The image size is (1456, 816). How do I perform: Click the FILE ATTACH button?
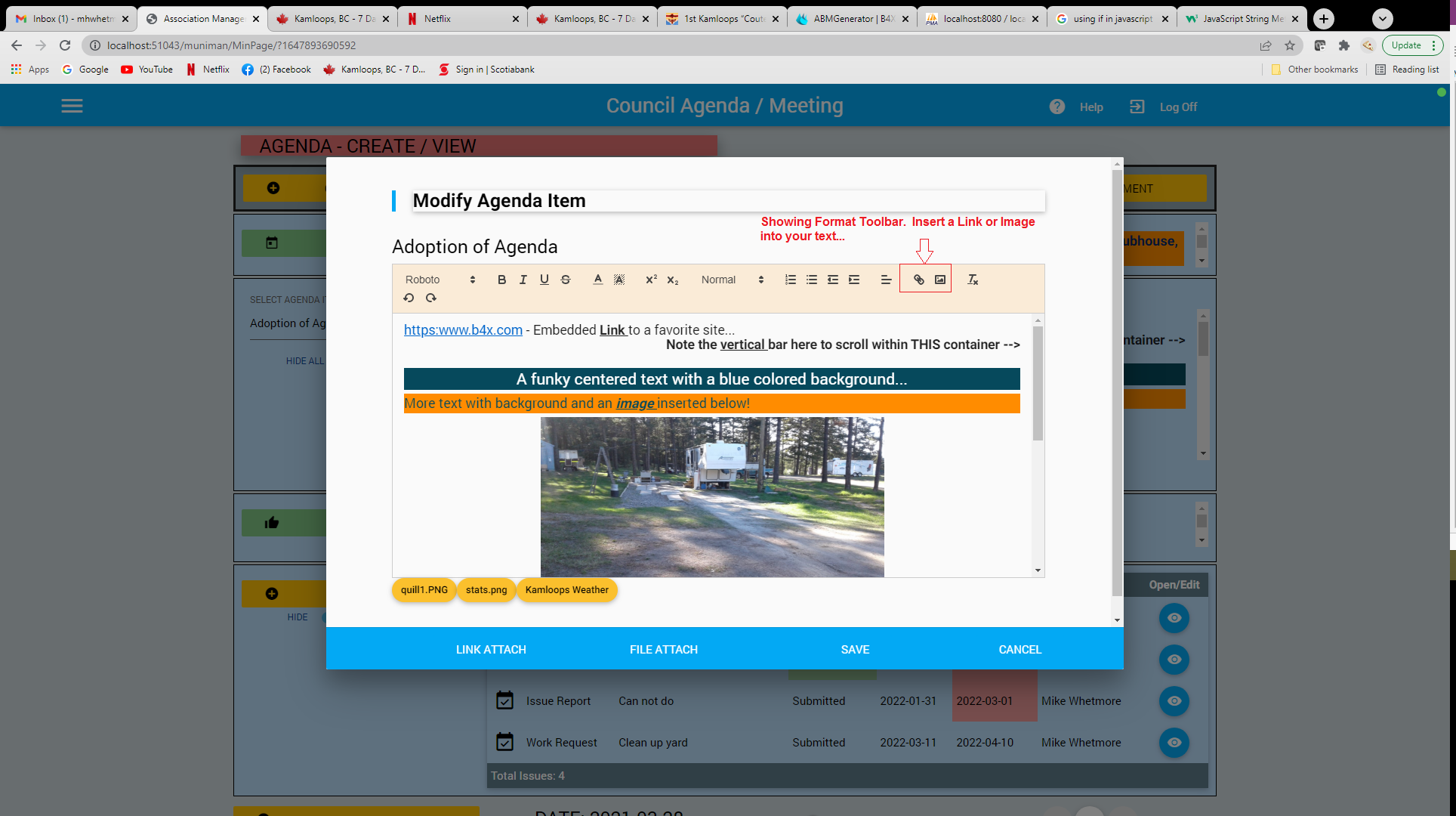[x=663, y=649]
